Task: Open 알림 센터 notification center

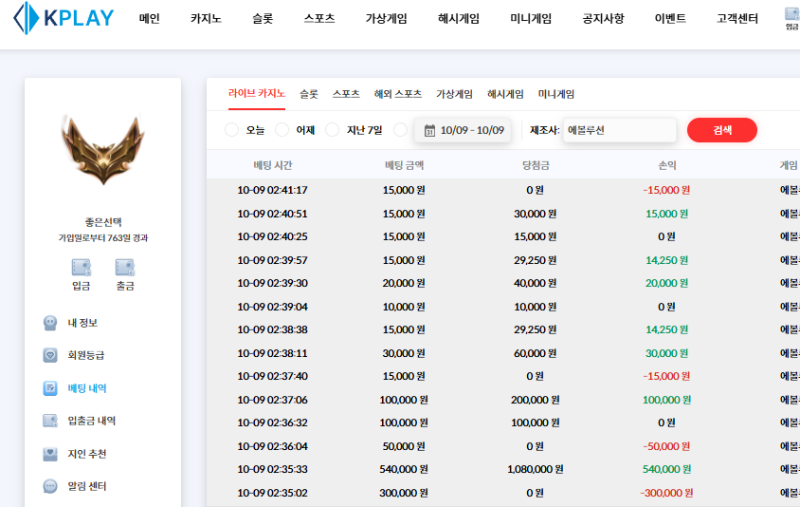Action: 86,486
